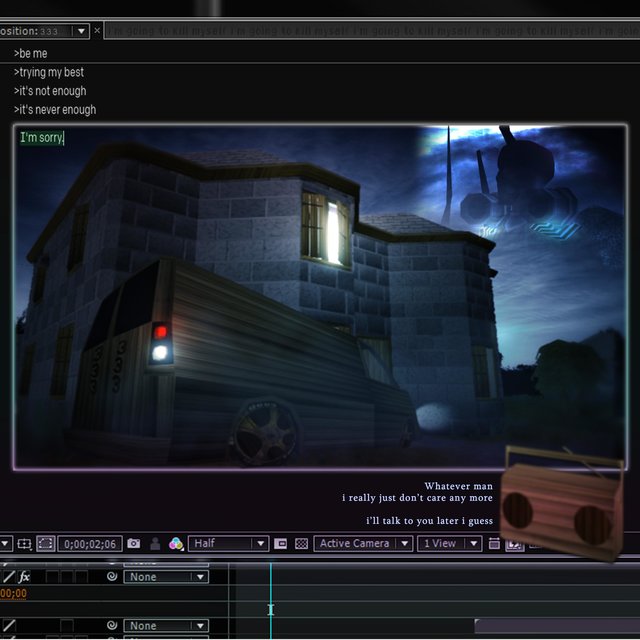Open the magnification dropdown arrow left of the grid icon
Image resolution: width=640 pixels, height=640 pixels.
5,544
